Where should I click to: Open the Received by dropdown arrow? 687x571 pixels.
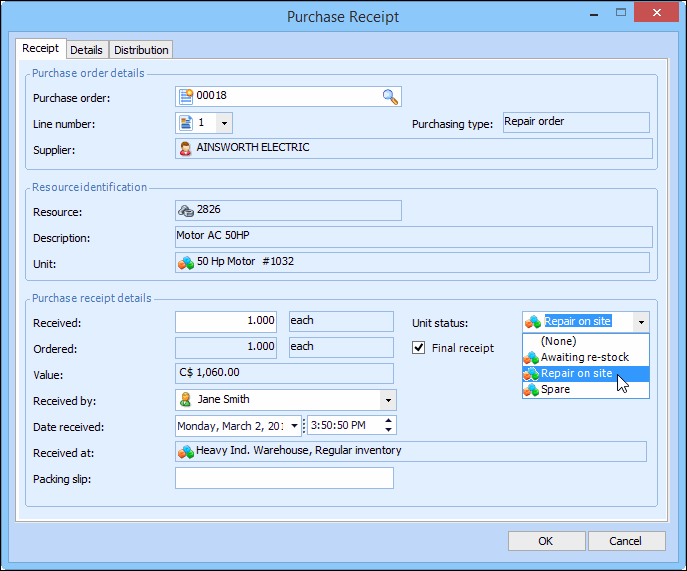click(387, 400)
